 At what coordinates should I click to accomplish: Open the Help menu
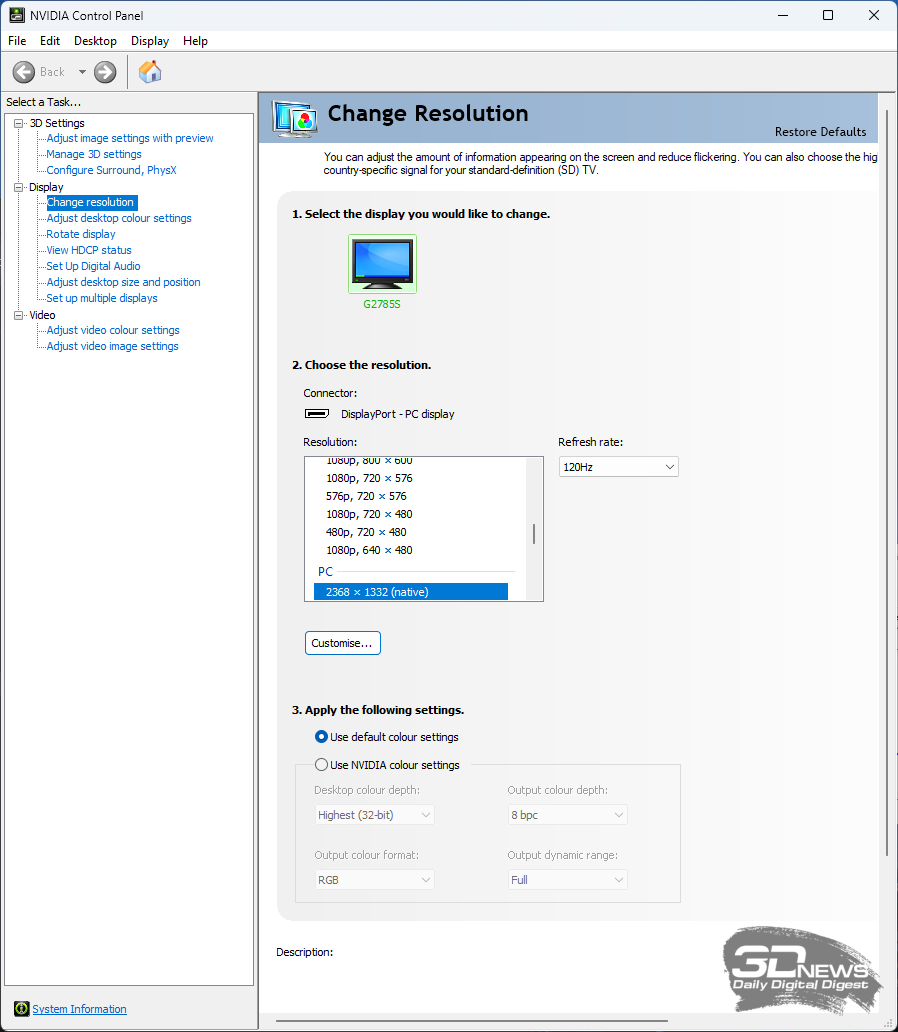coord(196,41)
